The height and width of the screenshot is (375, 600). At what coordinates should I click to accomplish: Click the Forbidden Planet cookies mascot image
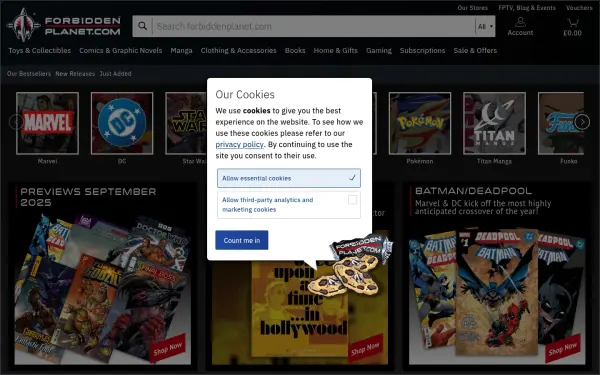pyautogui.click(x=350, y=266)
